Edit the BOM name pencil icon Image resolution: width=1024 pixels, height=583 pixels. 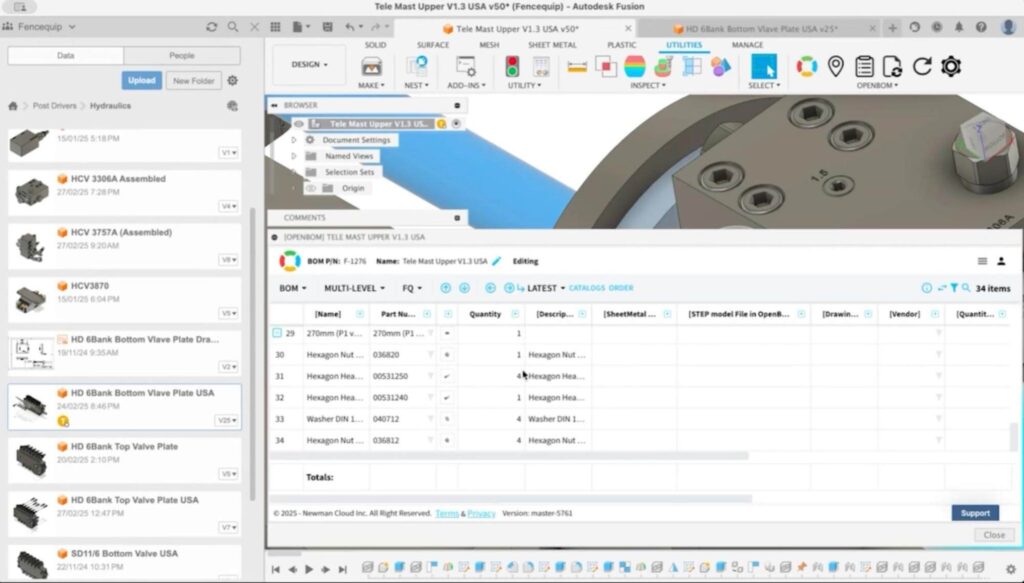pyautogui.click(x=496, y=261)
